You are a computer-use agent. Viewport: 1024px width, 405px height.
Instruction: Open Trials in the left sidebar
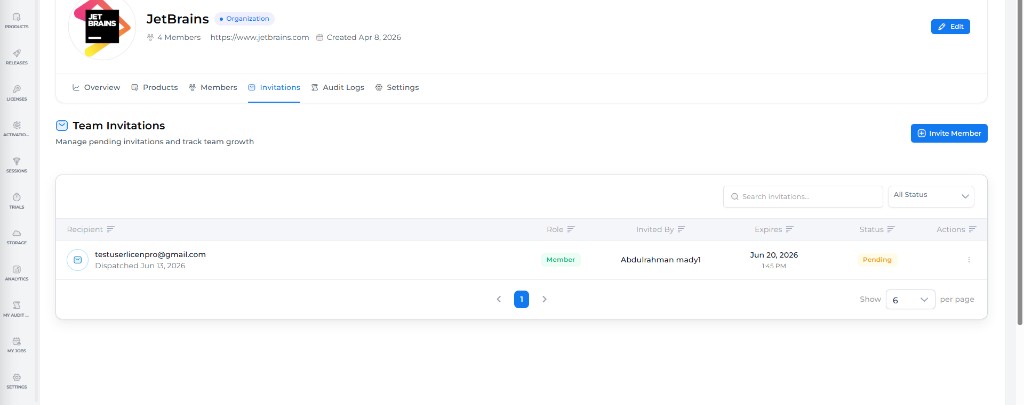[x=16, y=201]
